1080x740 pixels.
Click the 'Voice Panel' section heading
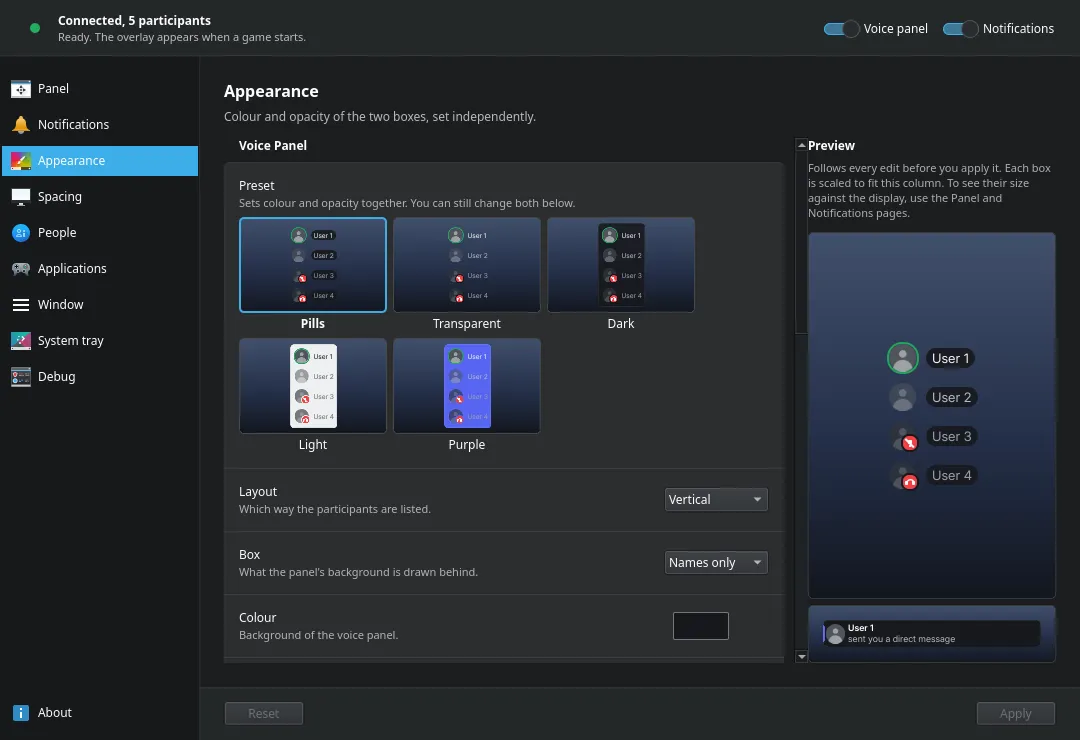pyautogui.click(x=273, y=145)
